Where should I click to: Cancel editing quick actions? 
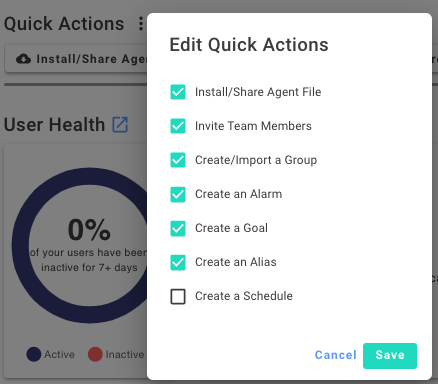click(x=336, y=355)
